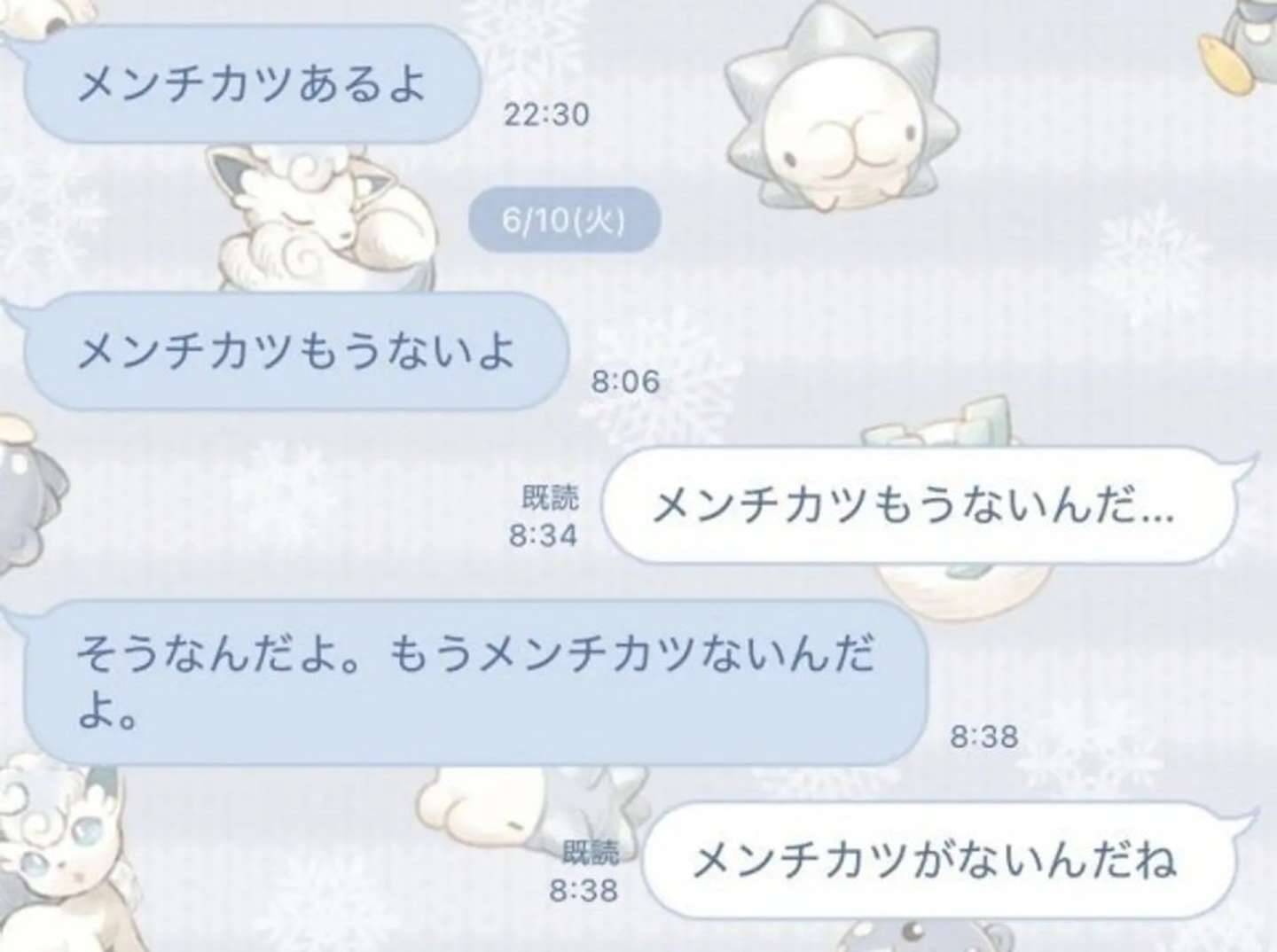Select the '6/10(火)' date label
Screen dimensions: 1277x952
[564, 220]
